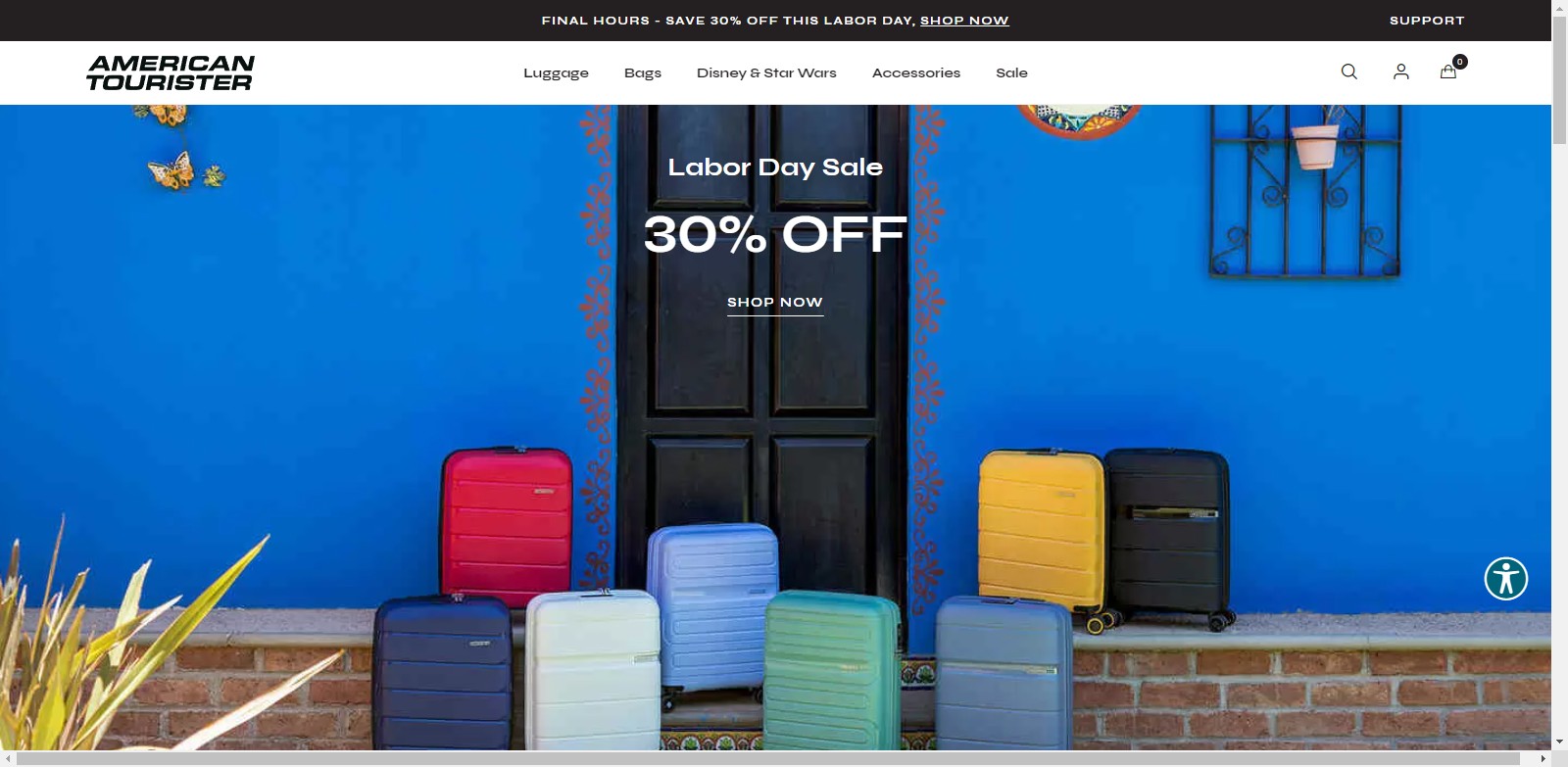Click the vertical scrollbar thumb
Screen dimensions: 1568x767
1559,79
